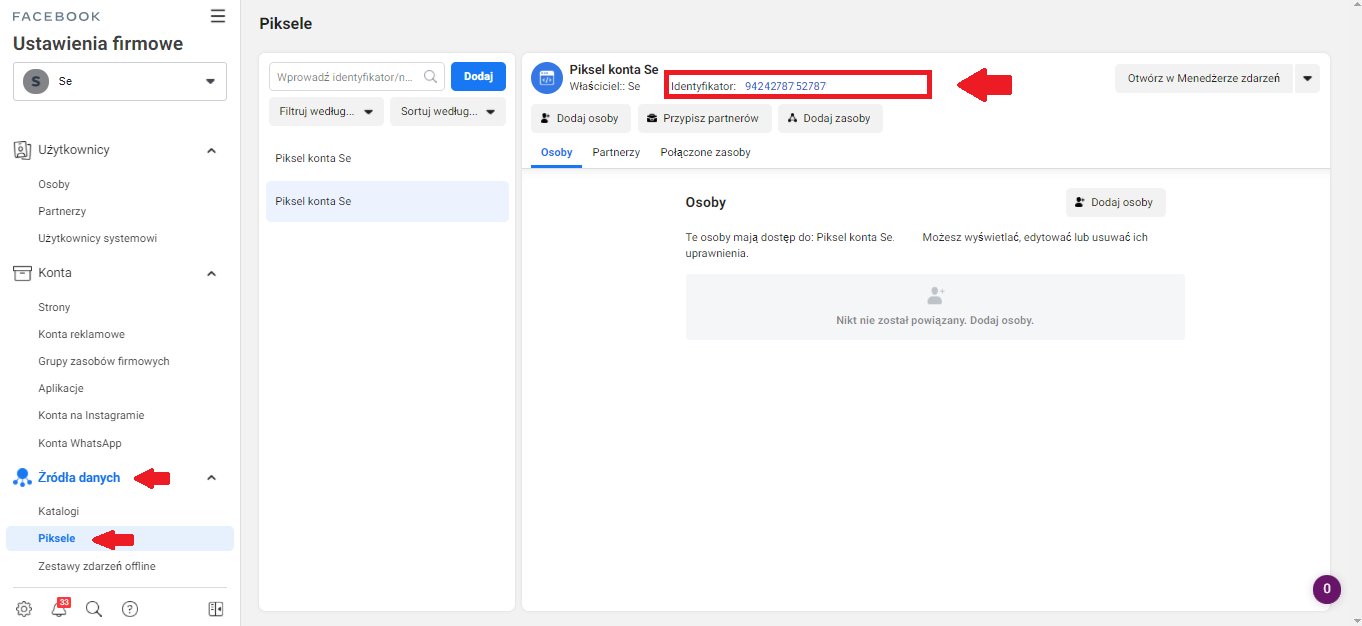Open Konta reklamowe in sidebar
The width and height of the screenshot is (1362, 626).
[x=82, y=334]
